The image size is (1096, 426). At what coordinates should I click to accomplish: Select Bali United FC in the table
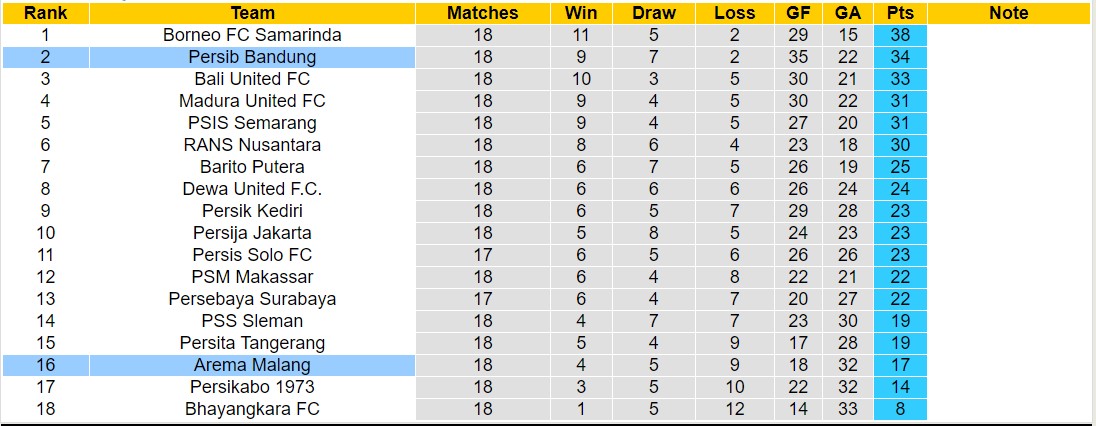pyautogui.click(x=252, y=79)
